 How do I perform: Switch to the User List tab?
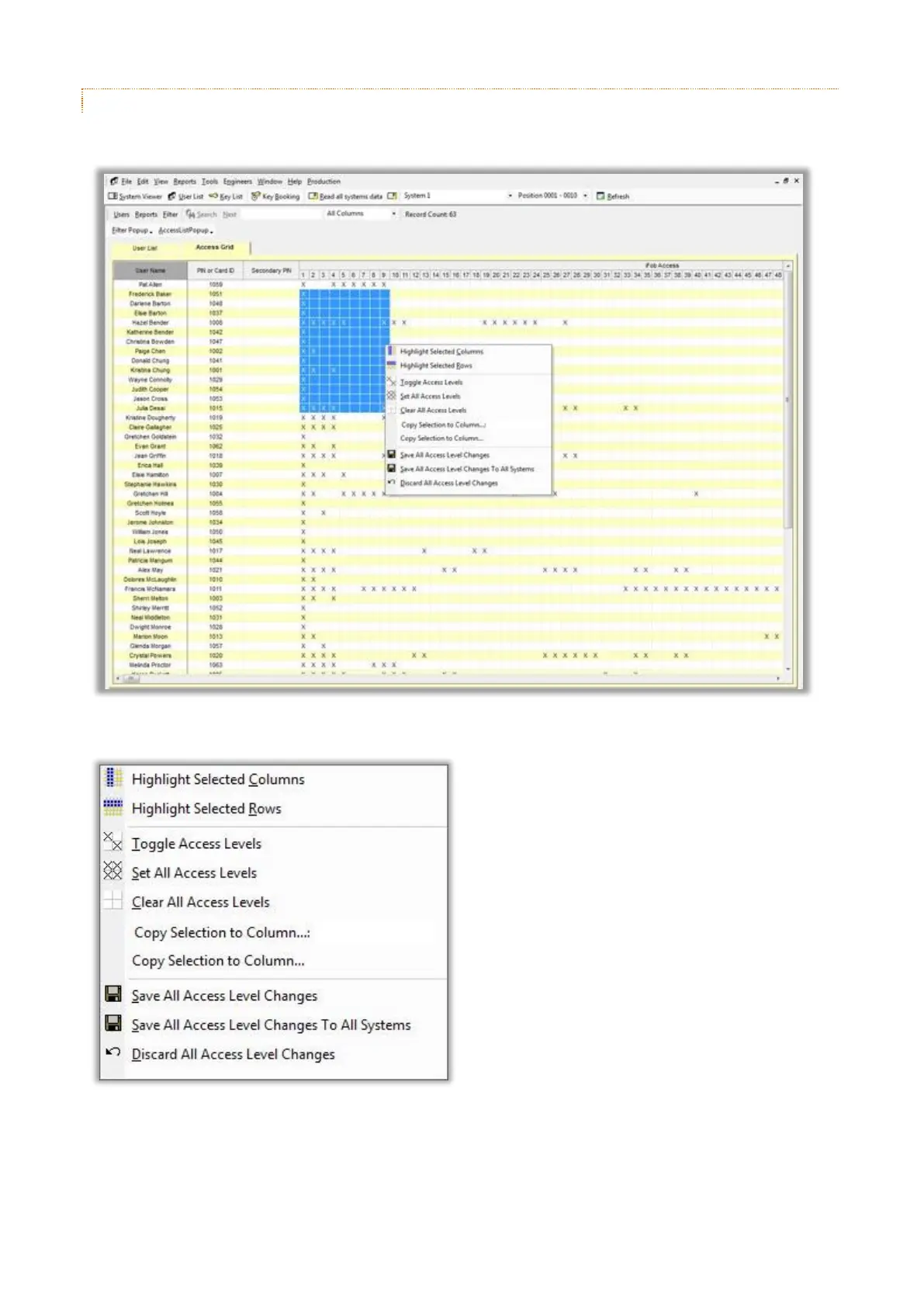pyautogui.click(x=145, y=248)
